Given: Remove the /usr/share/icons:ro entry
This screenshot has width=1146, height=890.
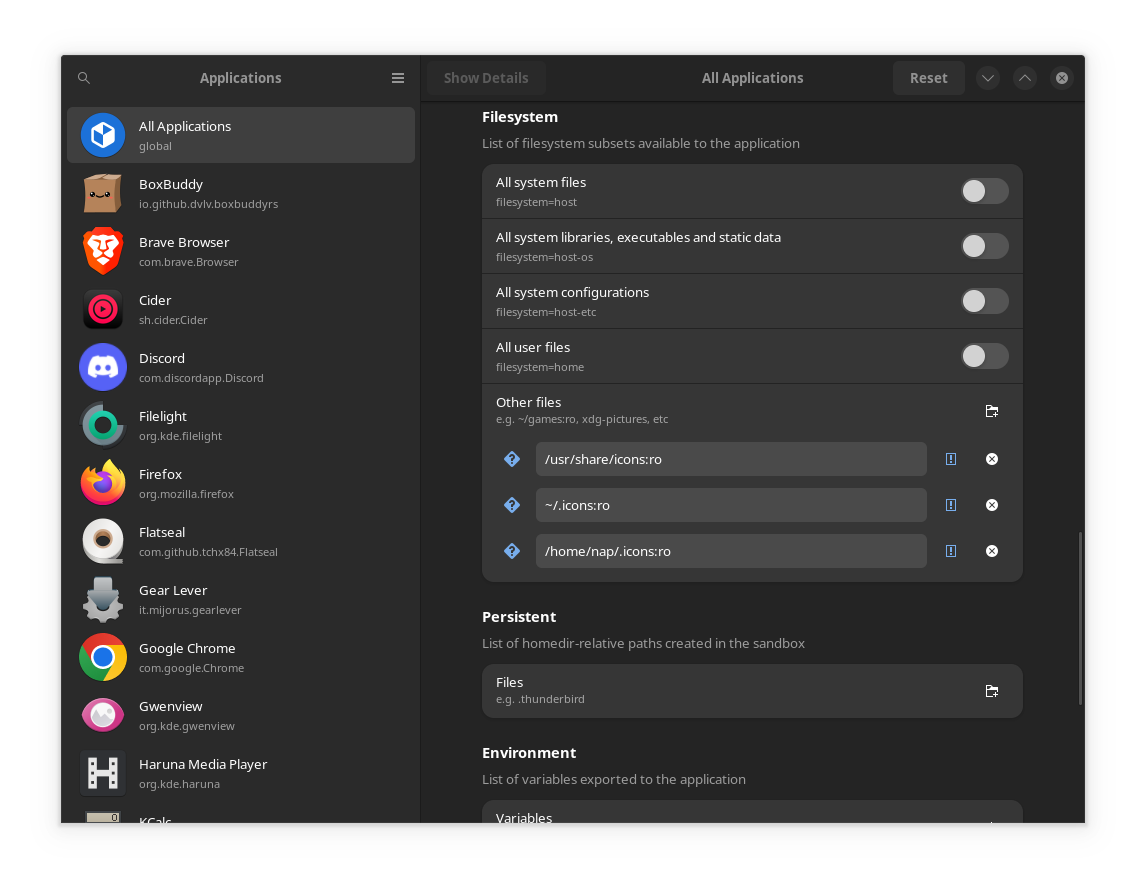Looking at the screenshot, I should point(992,459).
